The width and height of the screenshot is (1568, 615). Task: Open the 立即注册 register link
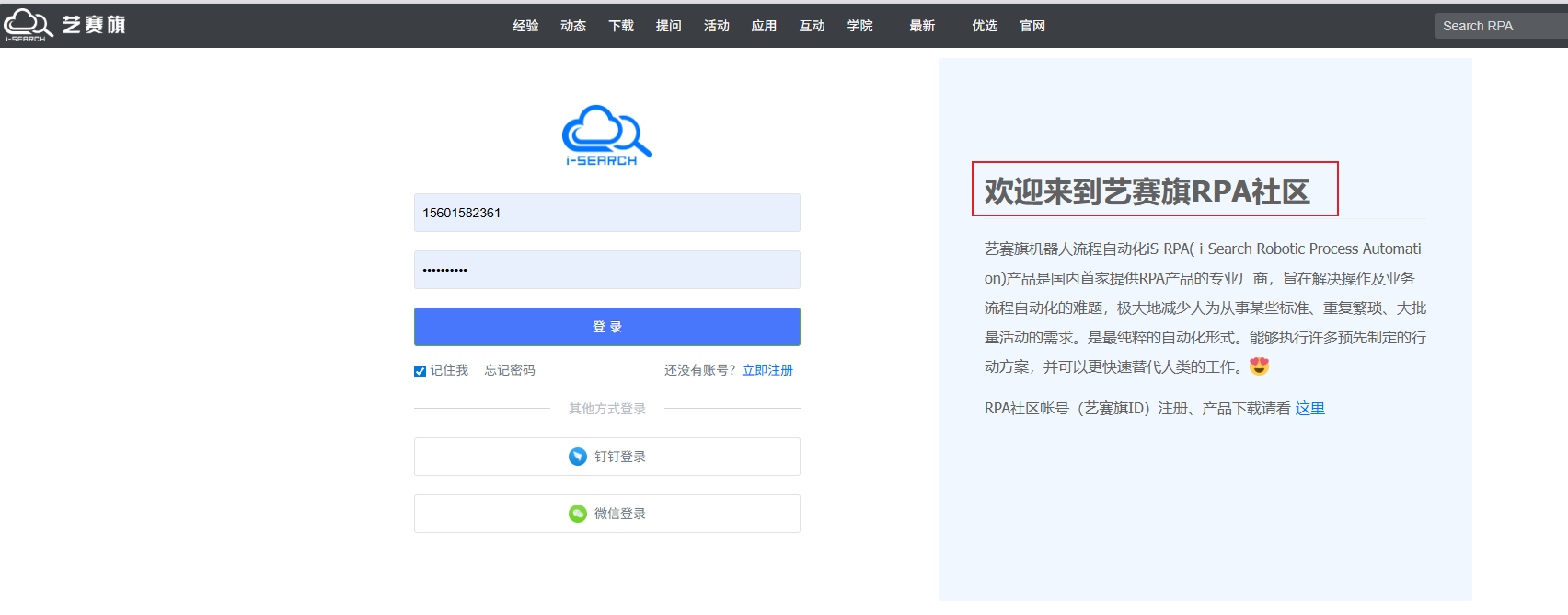tap(767, 370)
